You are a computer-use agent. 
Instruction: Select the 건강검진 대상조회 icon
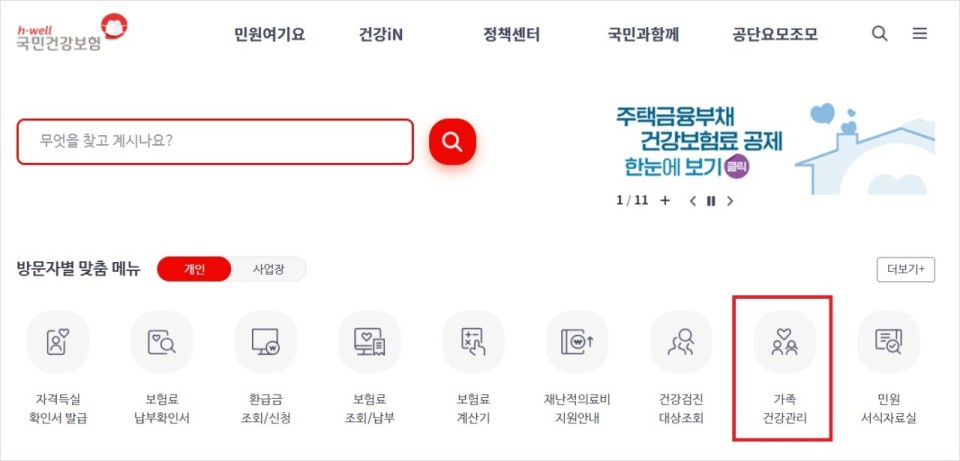click(x=681, y=342)
